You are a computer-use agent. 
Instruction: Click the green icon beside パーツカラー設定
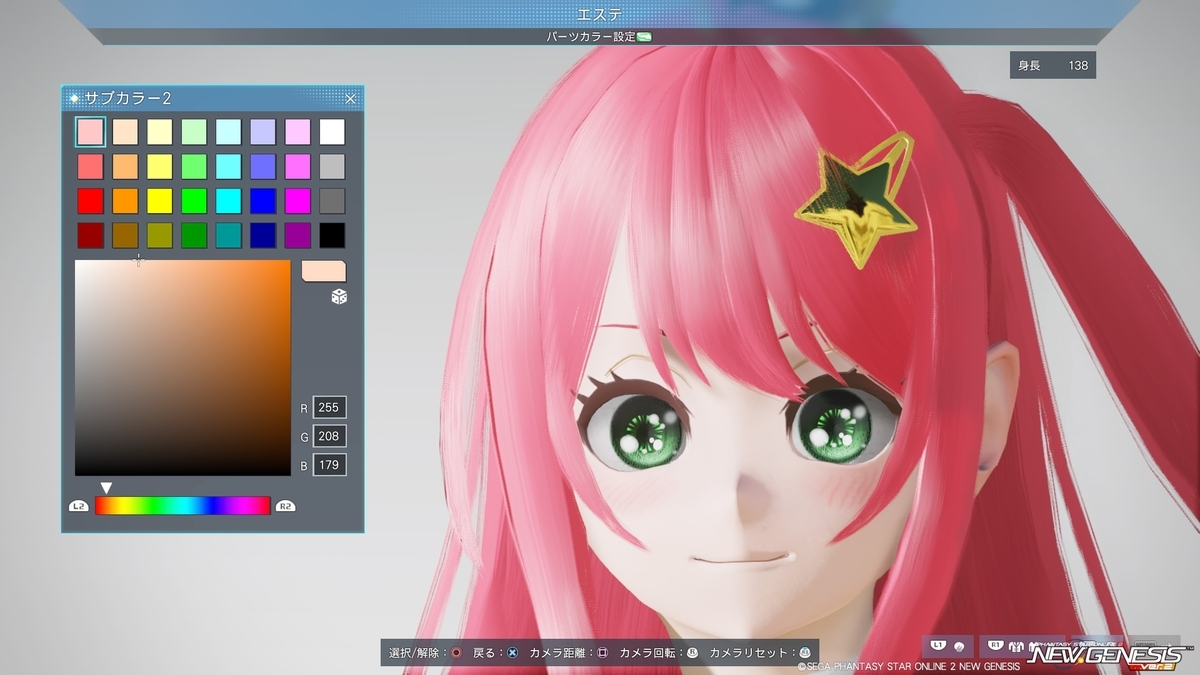coord(644,37)
